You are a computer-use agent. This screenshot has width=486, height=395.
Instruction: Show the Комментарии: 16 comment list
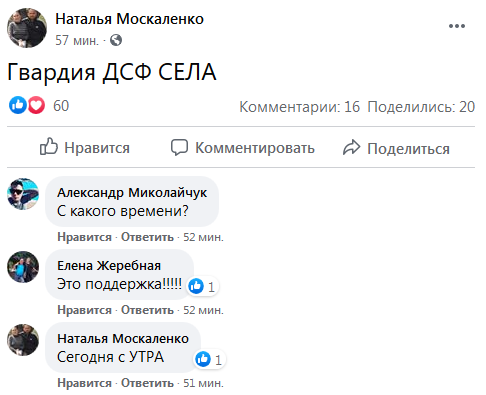pyautogui.click(x=300, y=107)
